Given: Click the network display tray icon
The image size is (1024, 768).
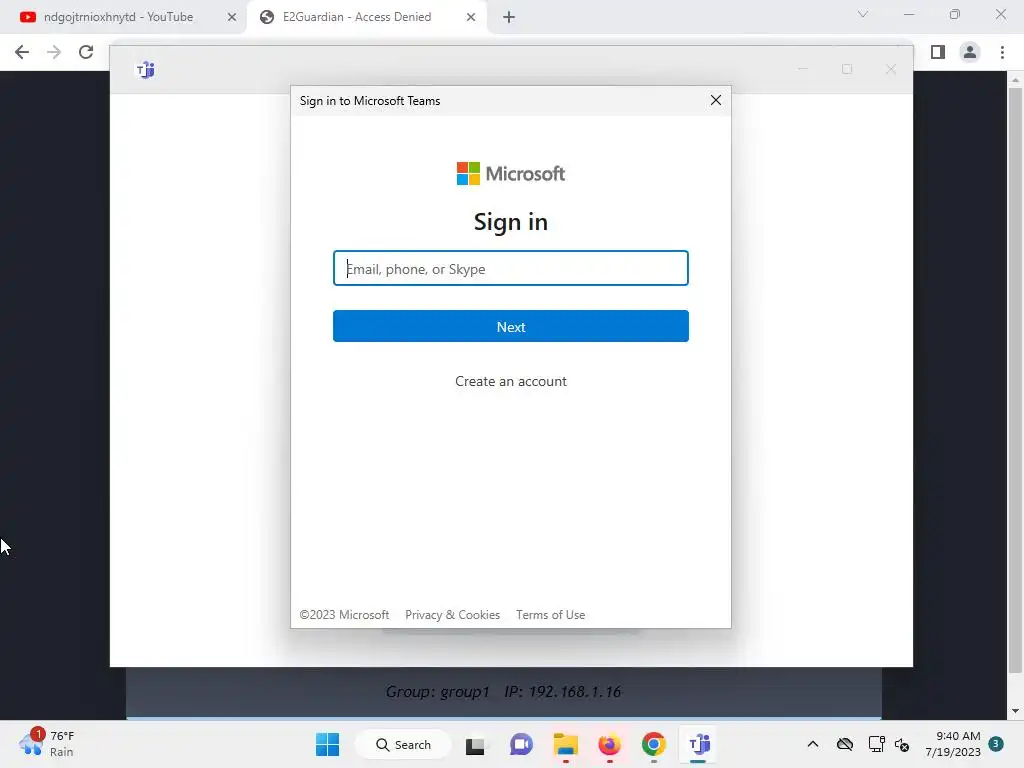Looking at the screenshot, I should [x=876, y=744].
